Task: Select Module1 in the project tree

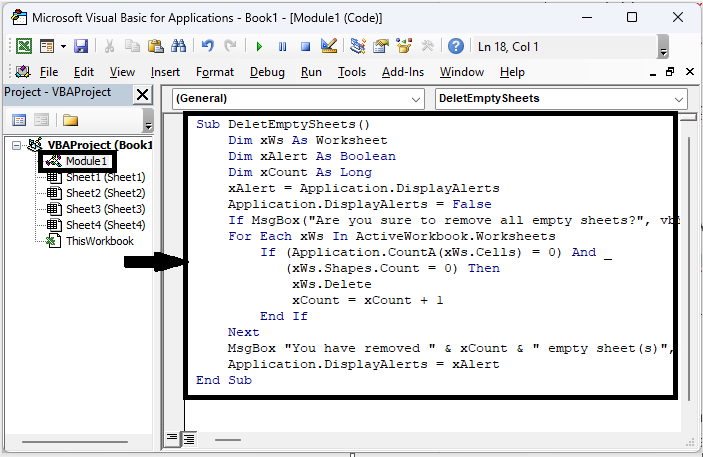Action: click(86, 161)
